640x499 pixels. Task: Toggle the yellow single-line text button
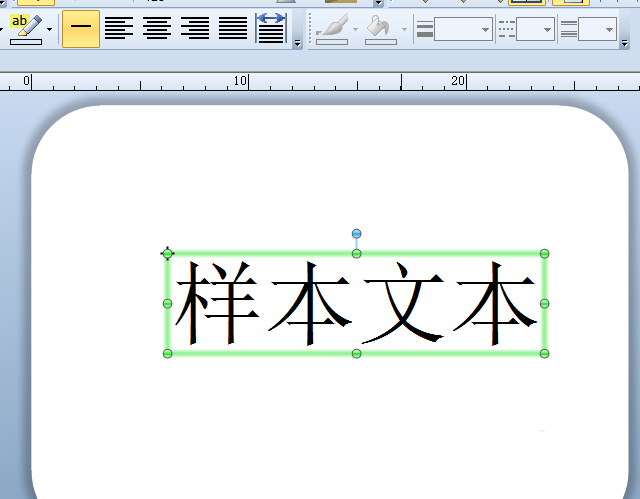click(x=81, y=29)
